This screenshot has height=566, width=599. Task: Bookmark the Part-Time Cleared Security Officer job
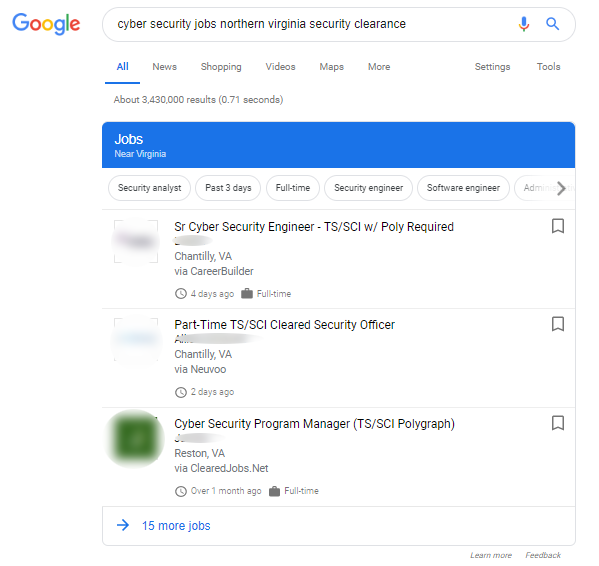(558, 324)
